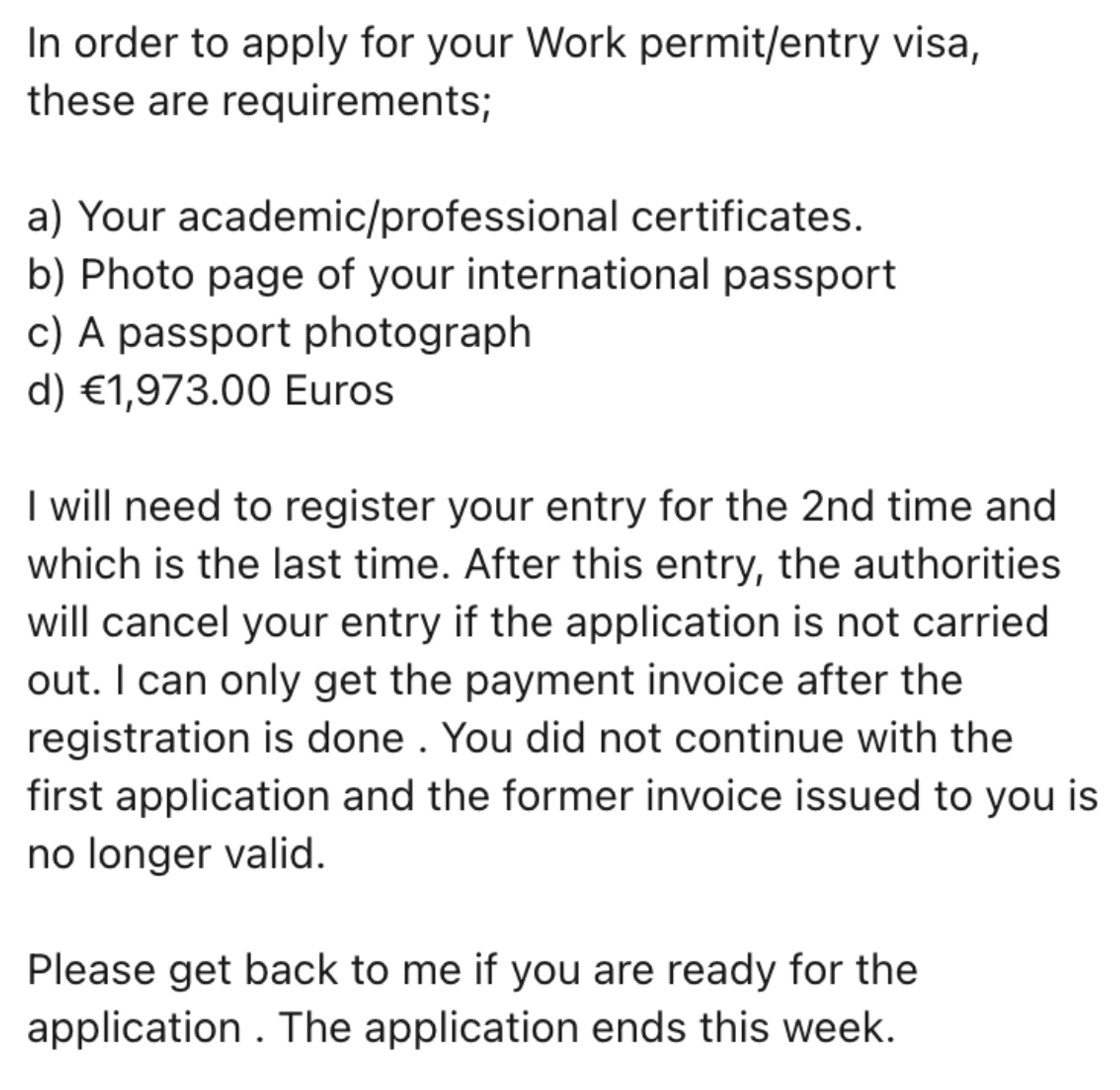Click list item c) A passport photograph

click(x=279, y=333)
